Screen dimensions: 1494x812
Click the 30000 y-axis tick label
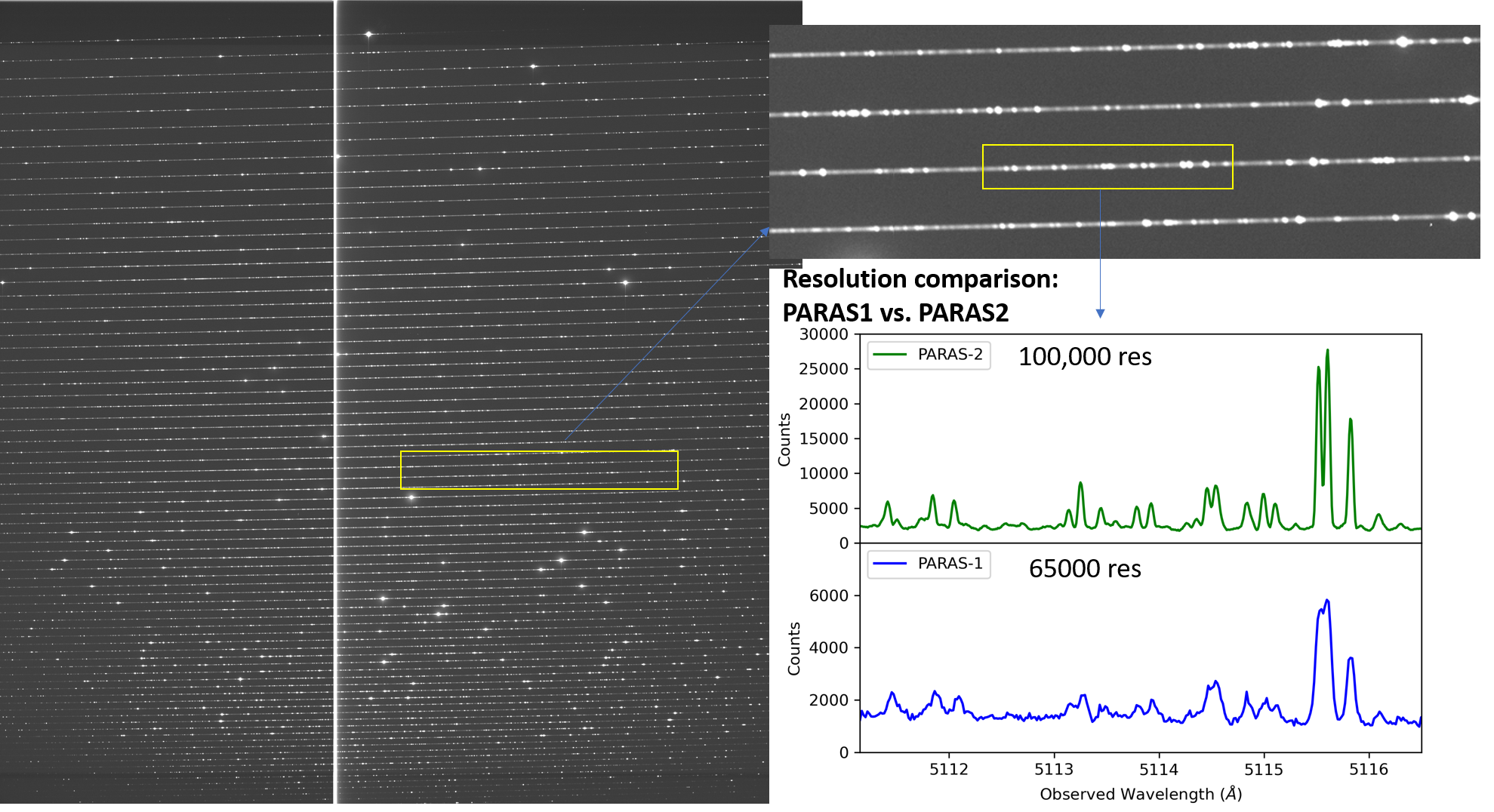[x=824, y=334]
